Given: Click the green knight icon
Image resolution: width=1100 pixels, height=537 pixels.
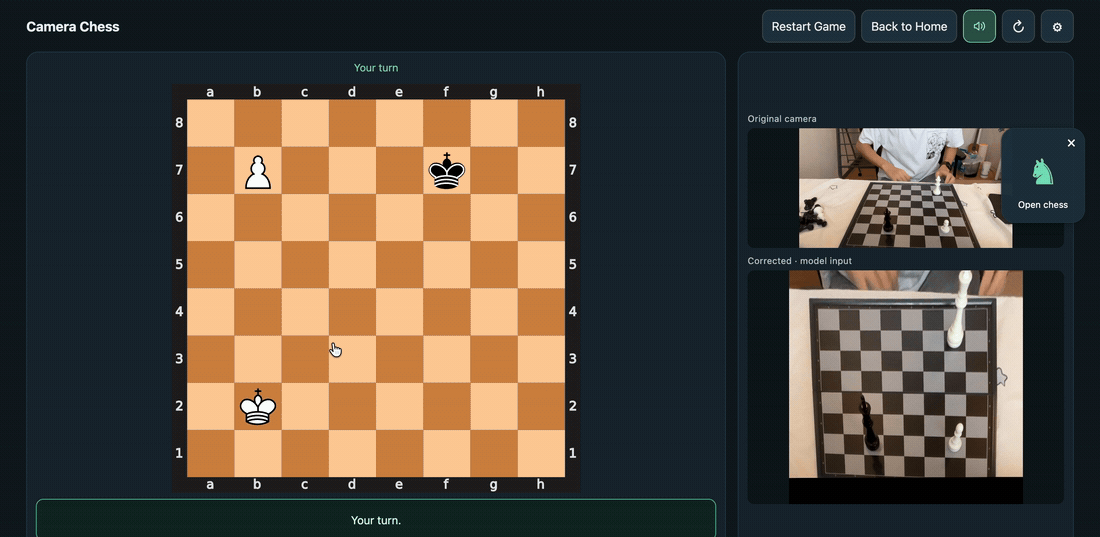Looking at the screenshot, I should (1042, 172).
